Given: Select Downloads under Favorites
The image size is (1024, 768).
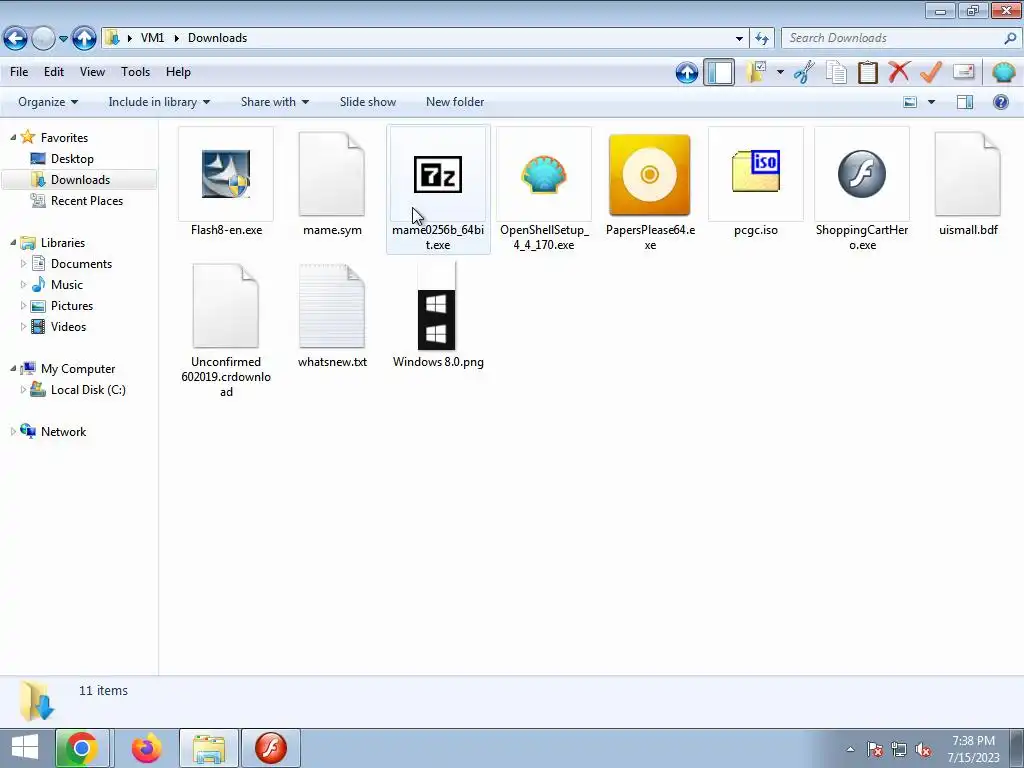Looking at the screenshot, I should pos(79,180).
